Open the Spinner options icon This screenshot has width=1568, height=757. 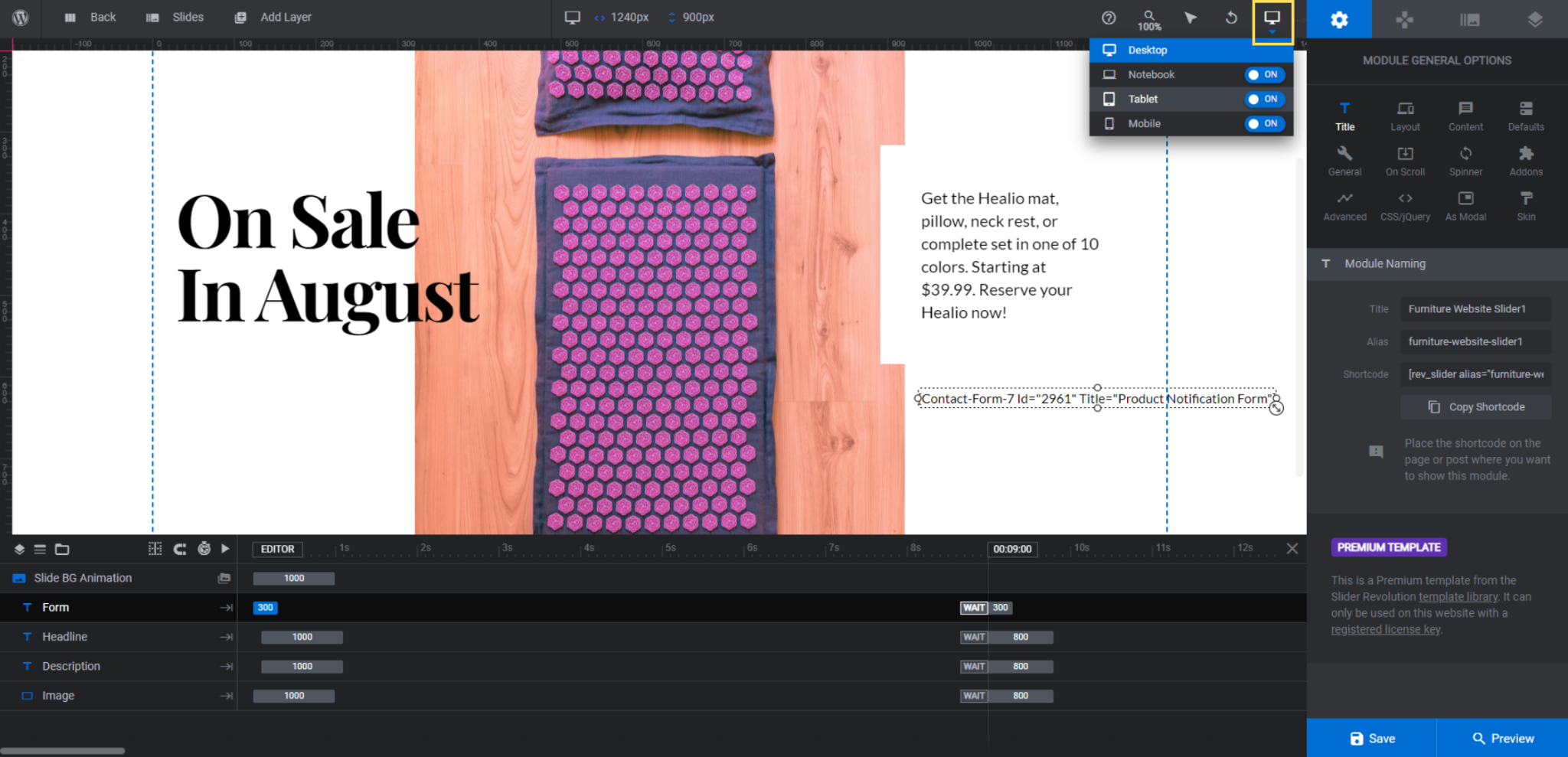1465,162
